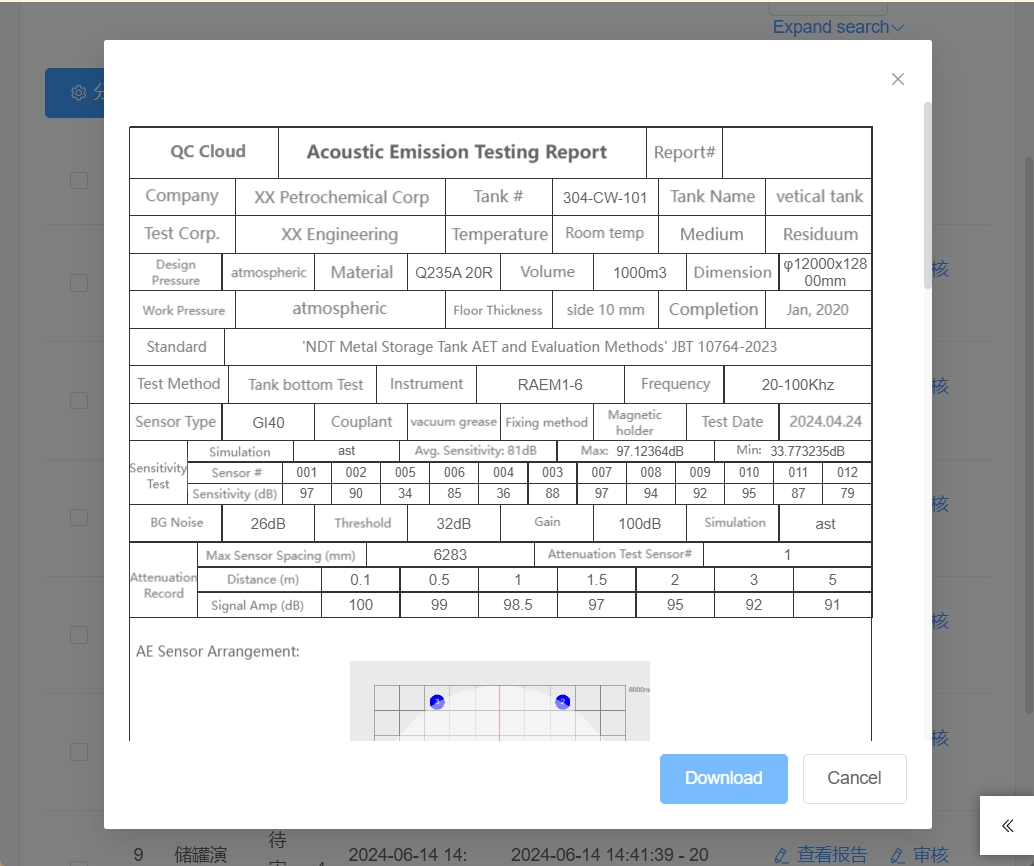Click the double-chevron collapse panel icon

(x=1007, y=825)
